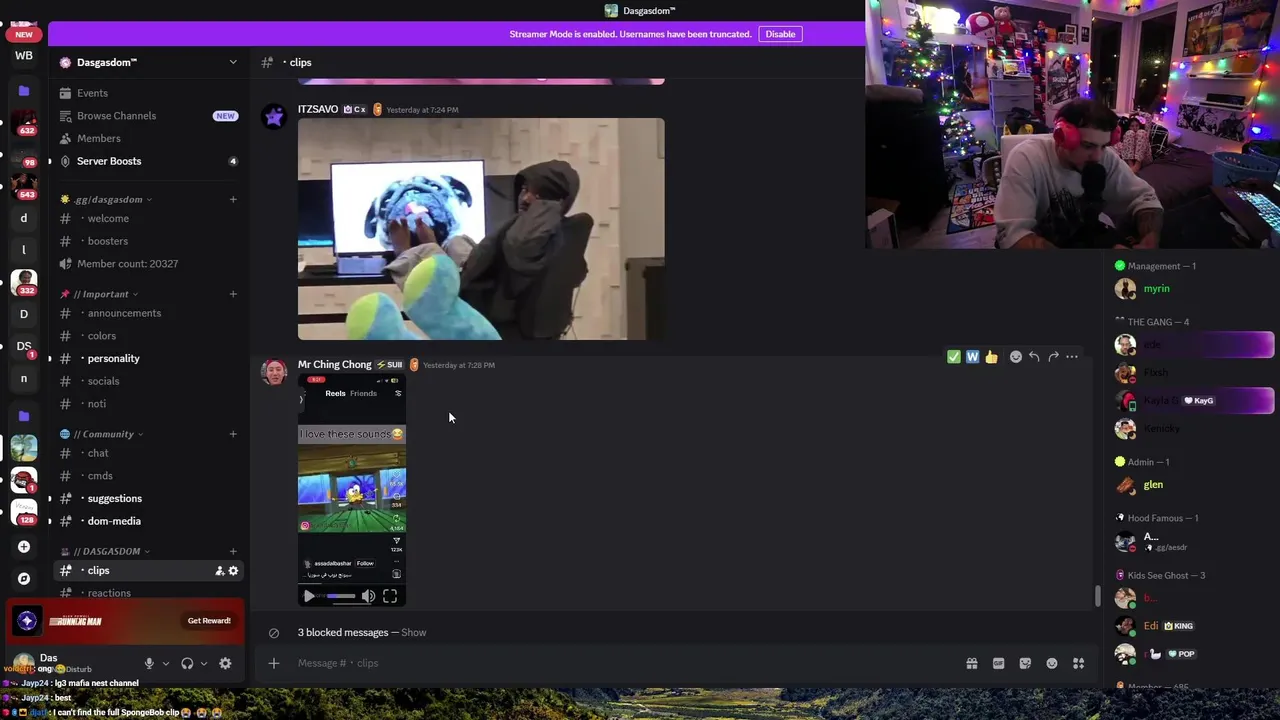Open the GIF picker
Screen dimensions: 1280x720
point(998,663)
